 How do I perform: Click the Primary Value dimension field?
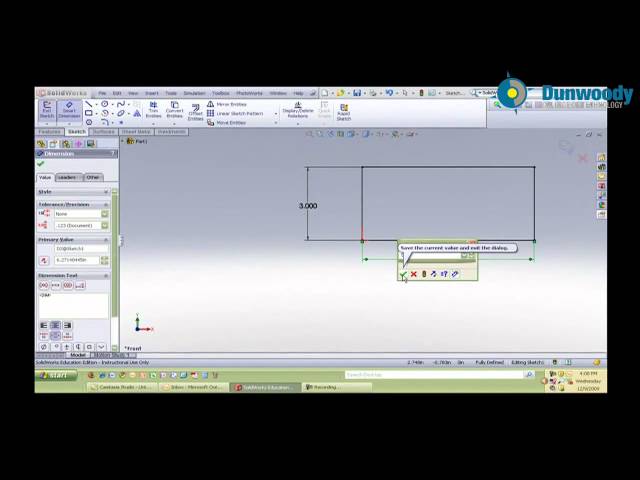click(77, 260)
